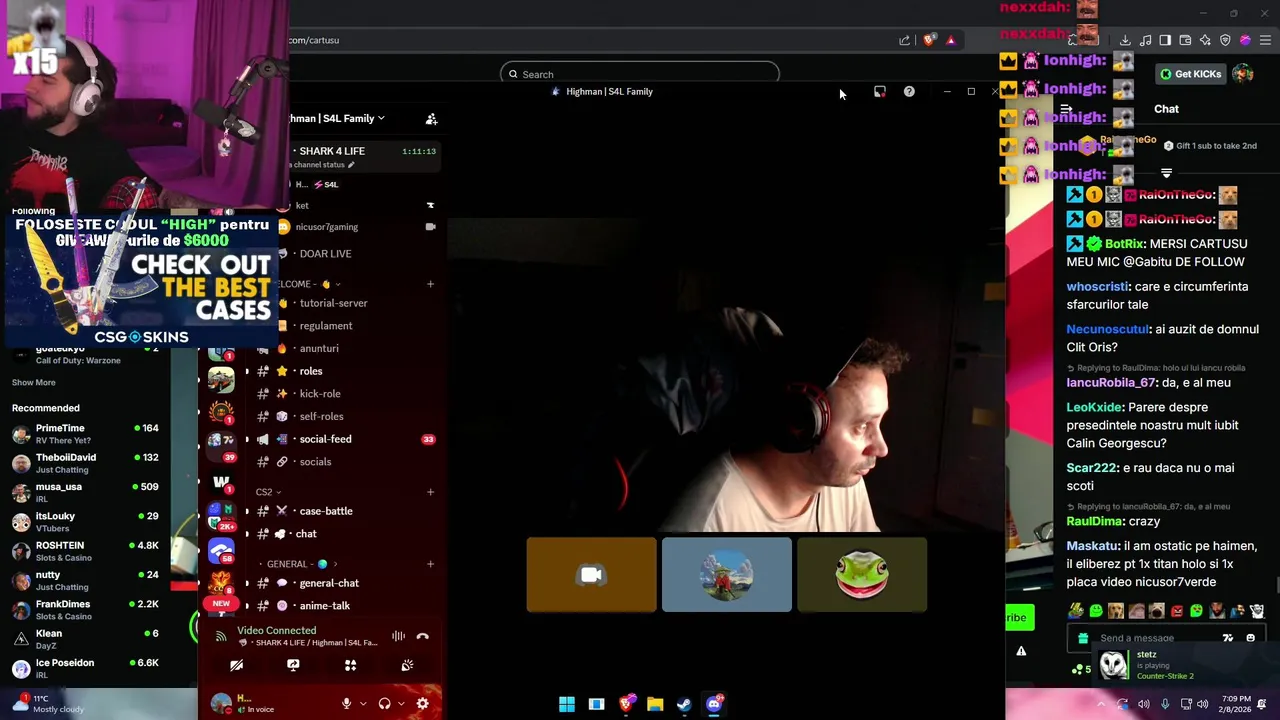Open Windows Start menu

(x=567, y=704)
